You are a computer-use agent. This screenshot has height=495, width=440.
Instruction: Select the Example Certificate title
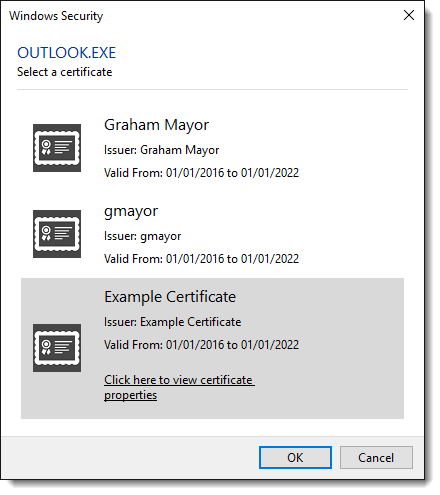[x=170, y=297]
